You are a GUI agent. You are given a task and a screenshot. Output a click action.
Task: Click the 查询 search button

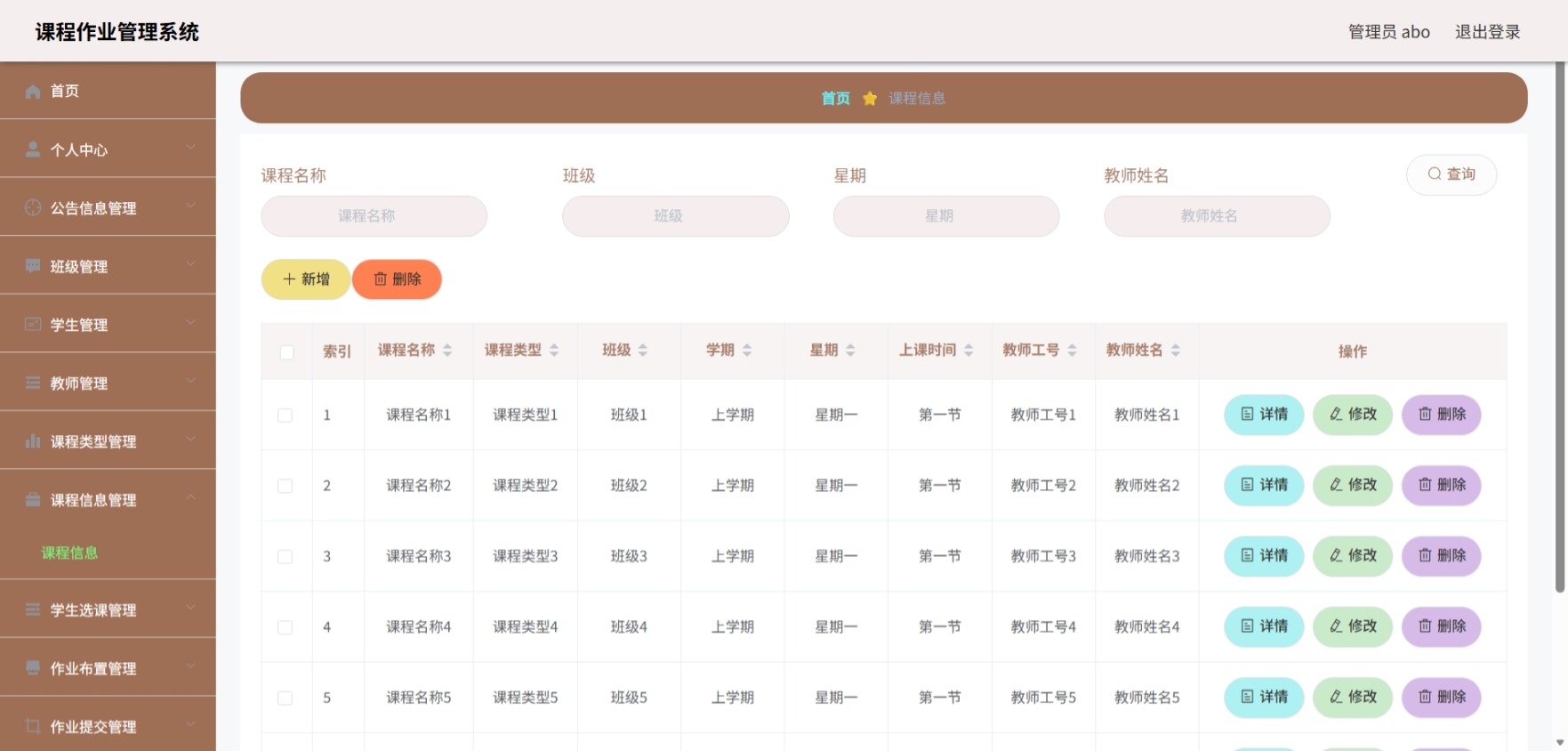1451,174
